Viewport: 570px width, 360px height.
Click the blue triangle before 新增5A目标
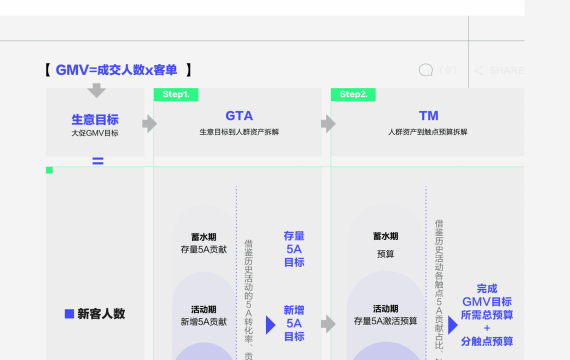(270, 325)
